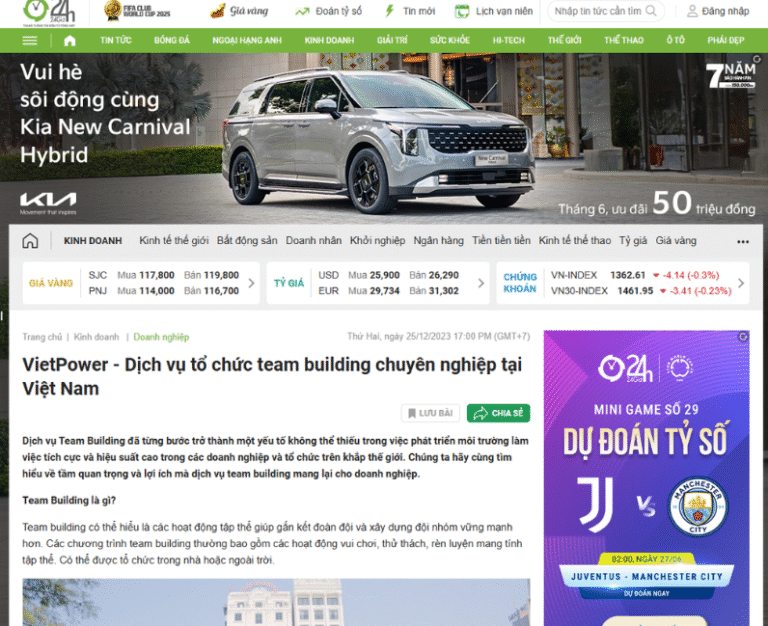Go to home via green bar house icon
This screenshot has height=626, width=768.
point(70,41)
